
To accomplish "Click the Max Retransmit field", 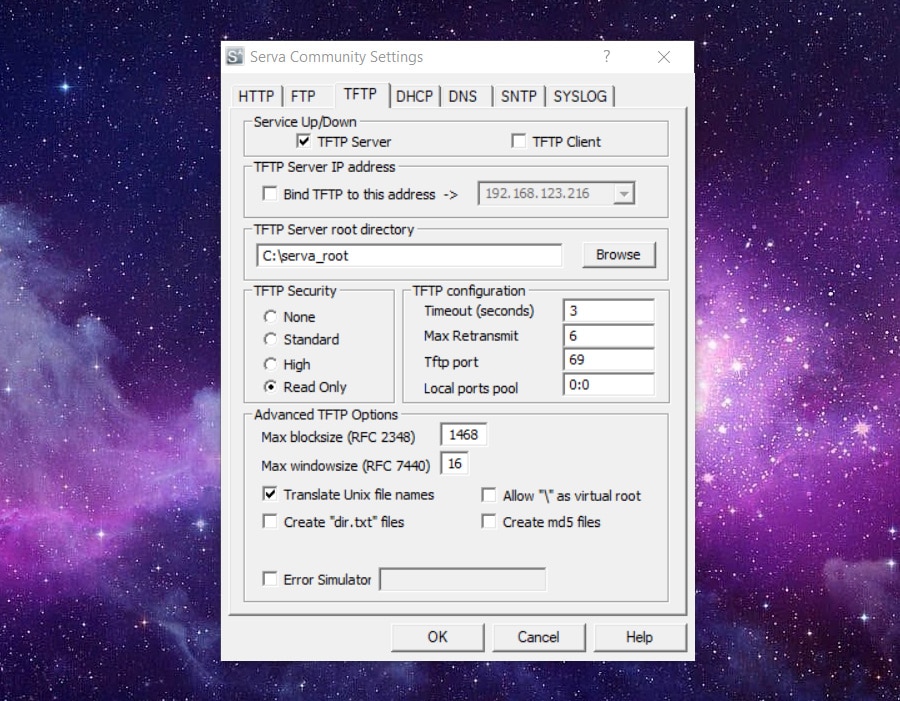I will [x=609, y=336].
